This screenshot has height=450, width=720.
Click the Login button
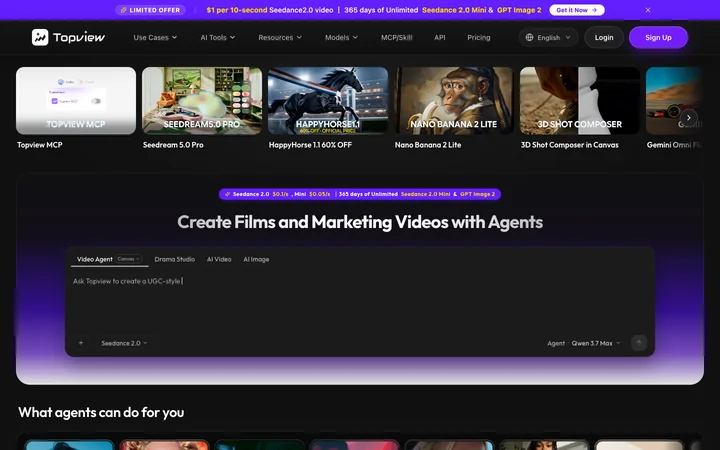[604, 37]
